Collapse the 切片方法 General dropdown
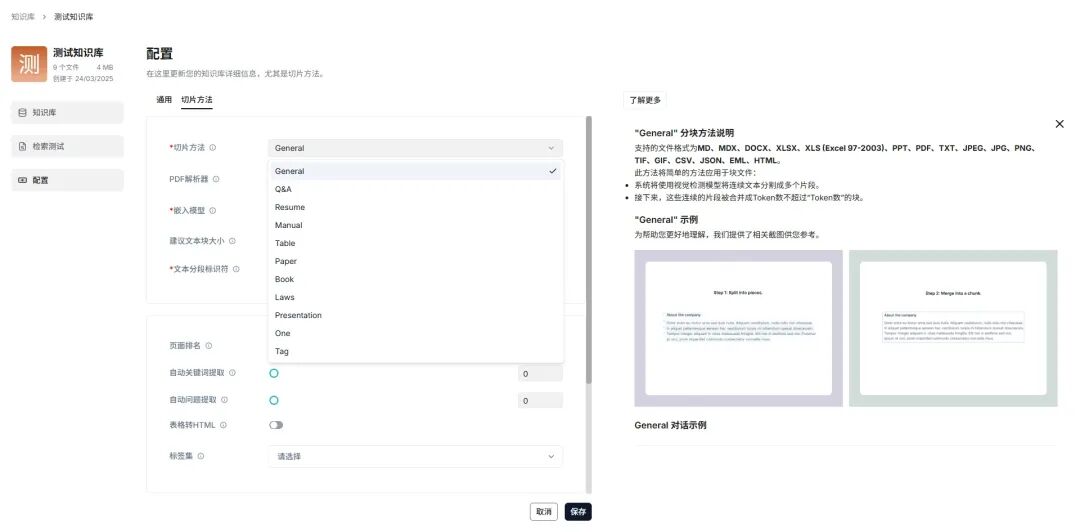The image size is (1080, 532). (x=415, y=148)
